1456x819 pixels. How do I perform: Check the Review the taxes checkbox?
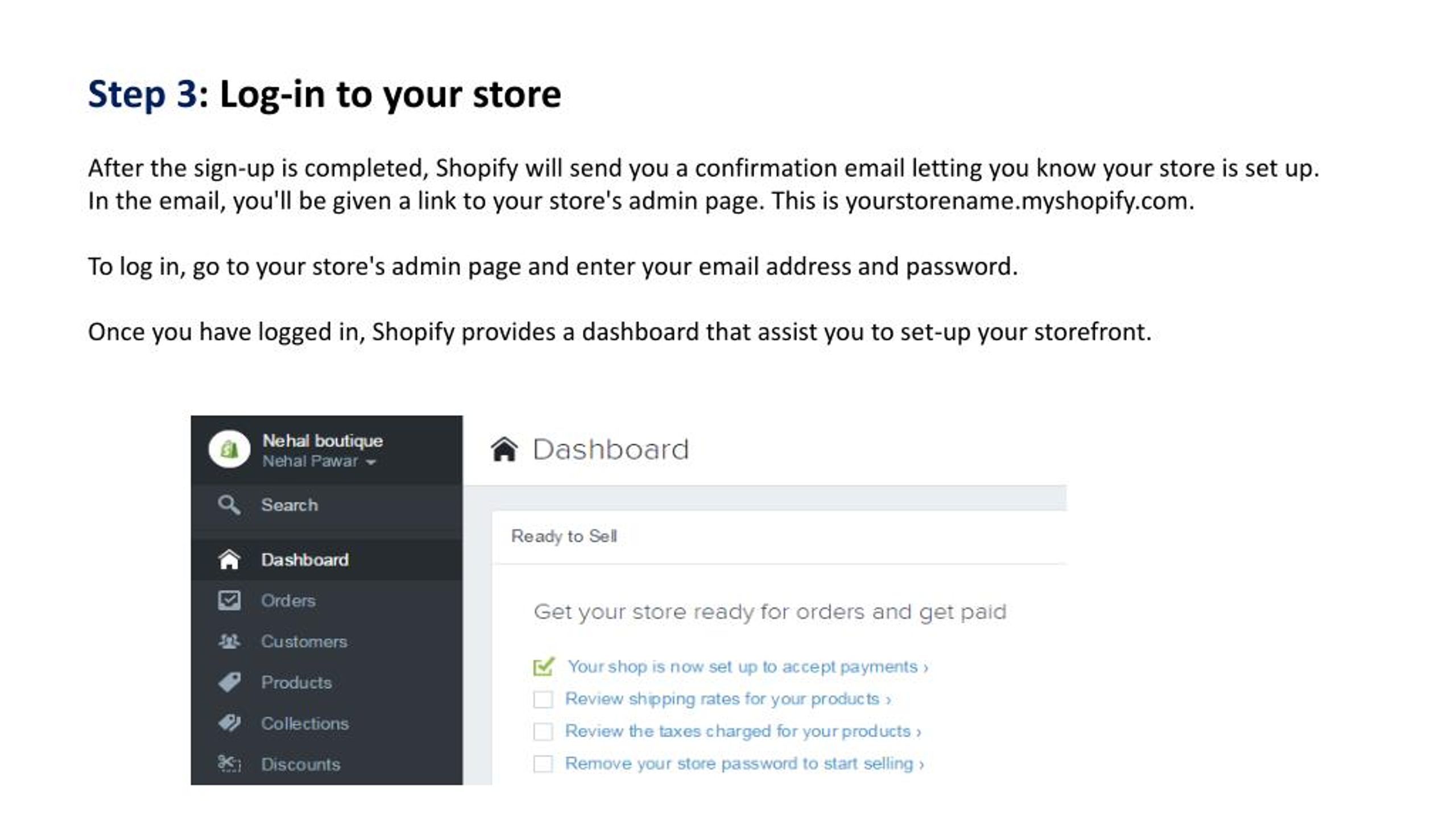[543, 731]
